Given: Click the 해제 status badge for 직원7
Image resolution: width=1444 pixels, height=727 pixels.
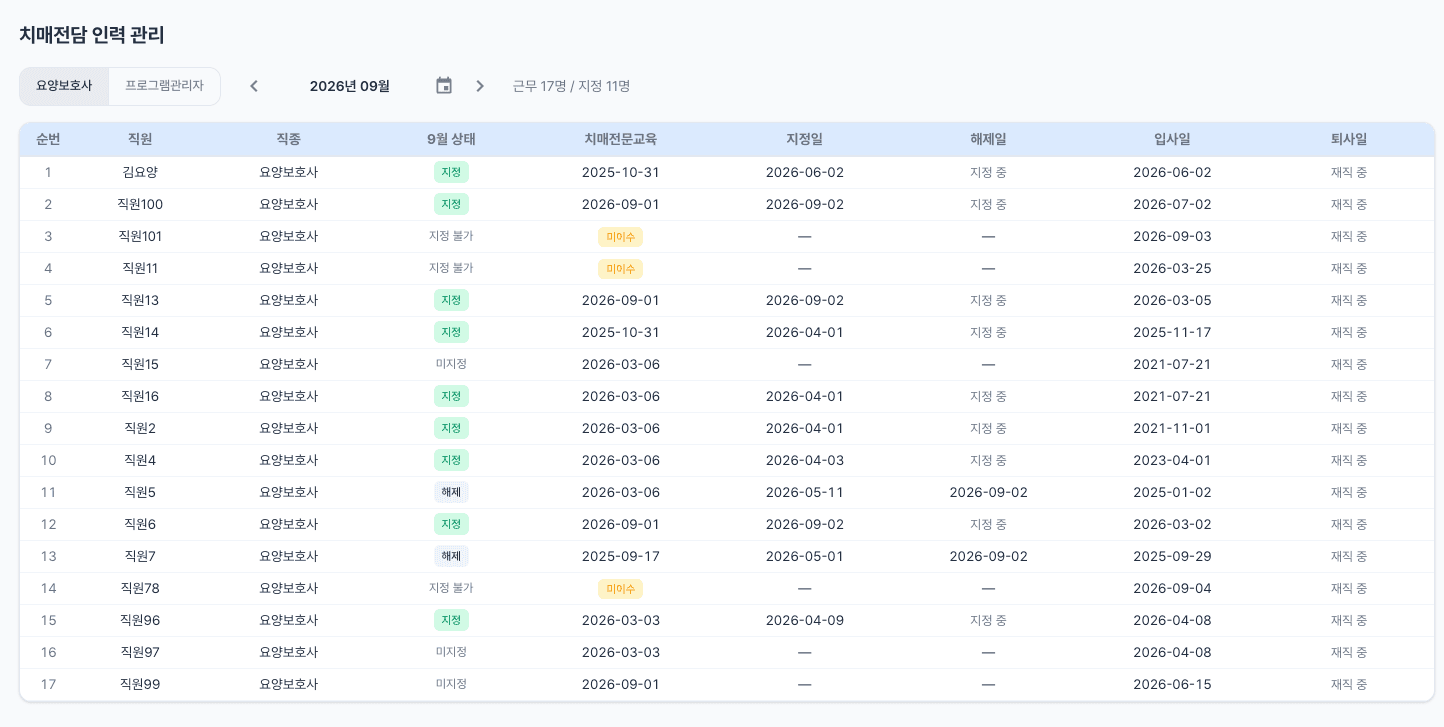Looking at the screenshot, I should (x=451, y=556).
